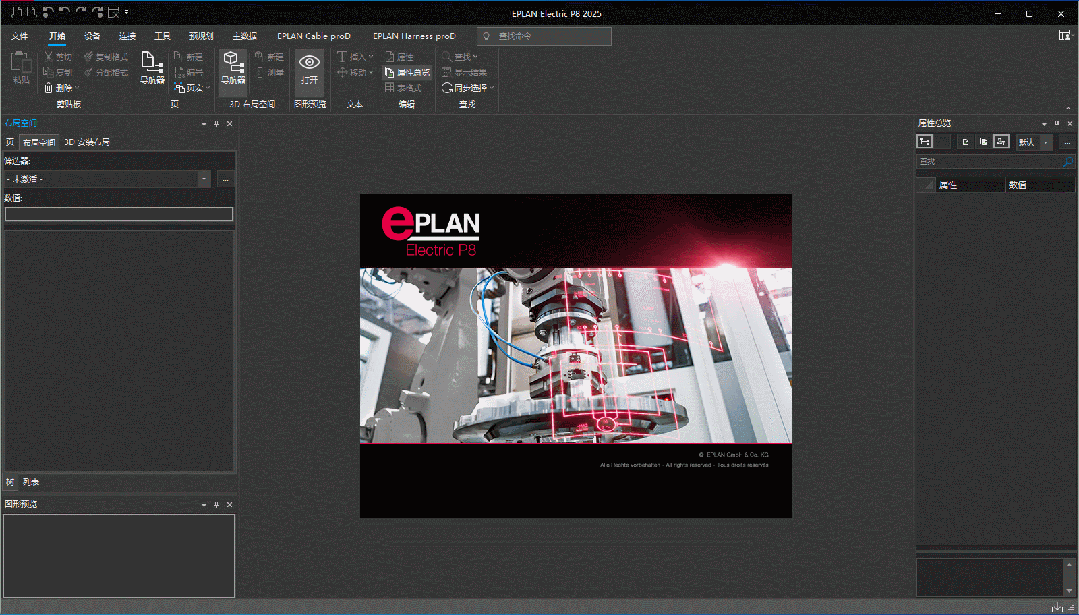Open the default scheme dropdown in properties panel

coord(1046,142)
